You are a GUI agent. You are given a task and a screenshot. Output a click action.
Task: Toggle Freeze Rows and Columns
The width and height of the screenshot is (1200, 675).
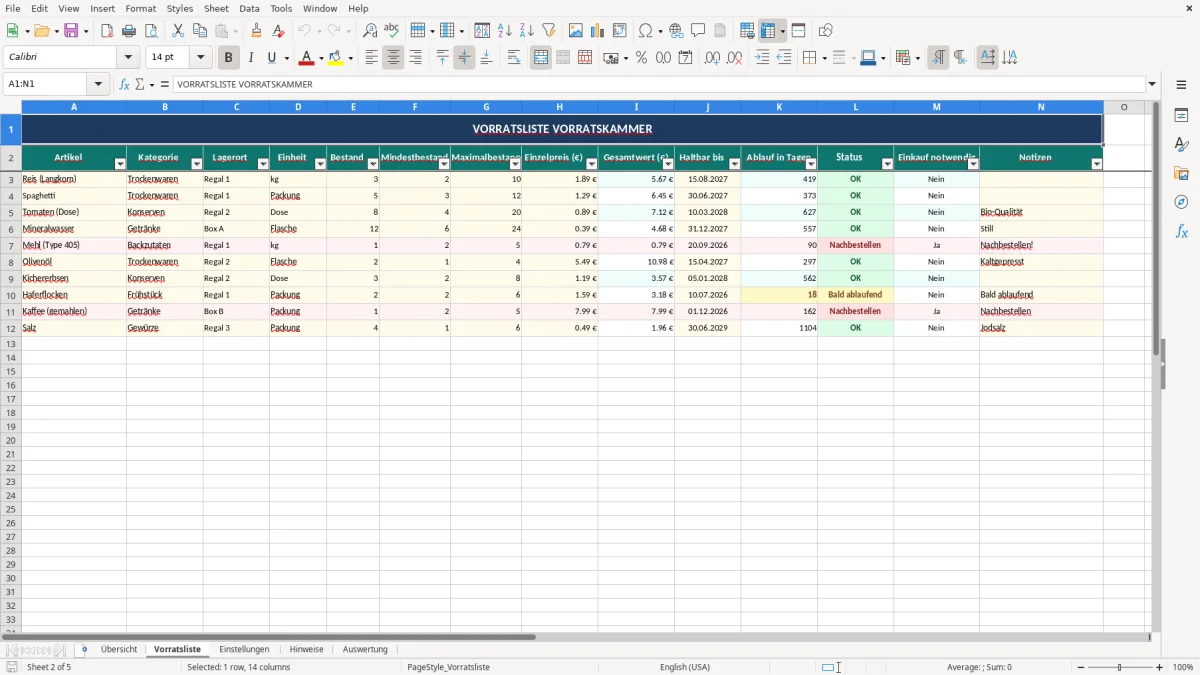[768, 31]
